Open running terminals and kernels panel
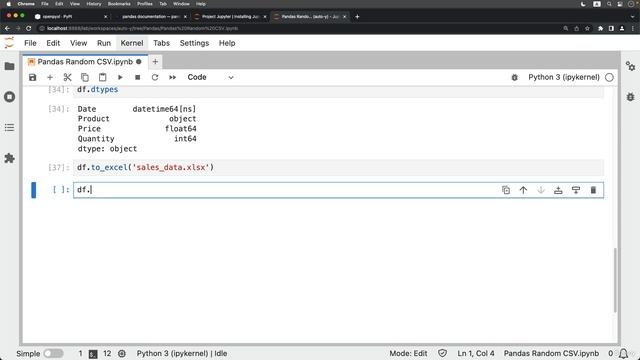Screen dimensions: 640x360 9,97
